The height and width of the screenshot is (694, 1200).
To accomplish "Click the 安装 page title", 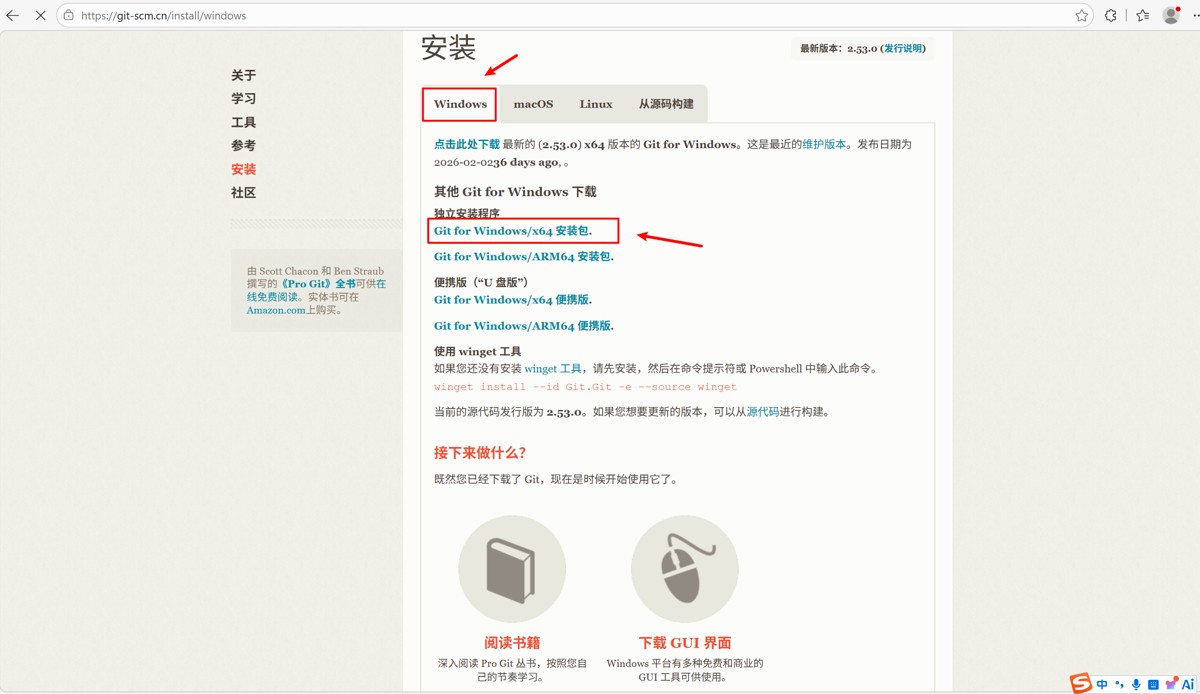I will [448, 48].
